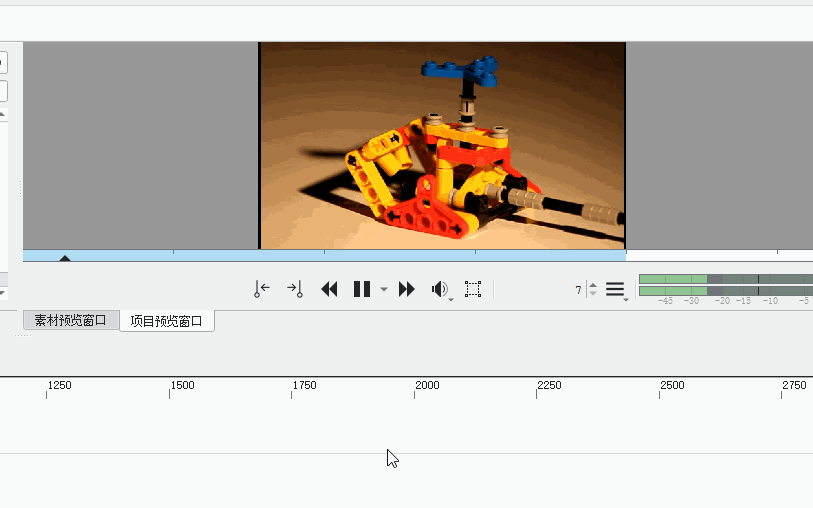
Task: Fast forward the preview playback
Action: (x=406, y=289)
